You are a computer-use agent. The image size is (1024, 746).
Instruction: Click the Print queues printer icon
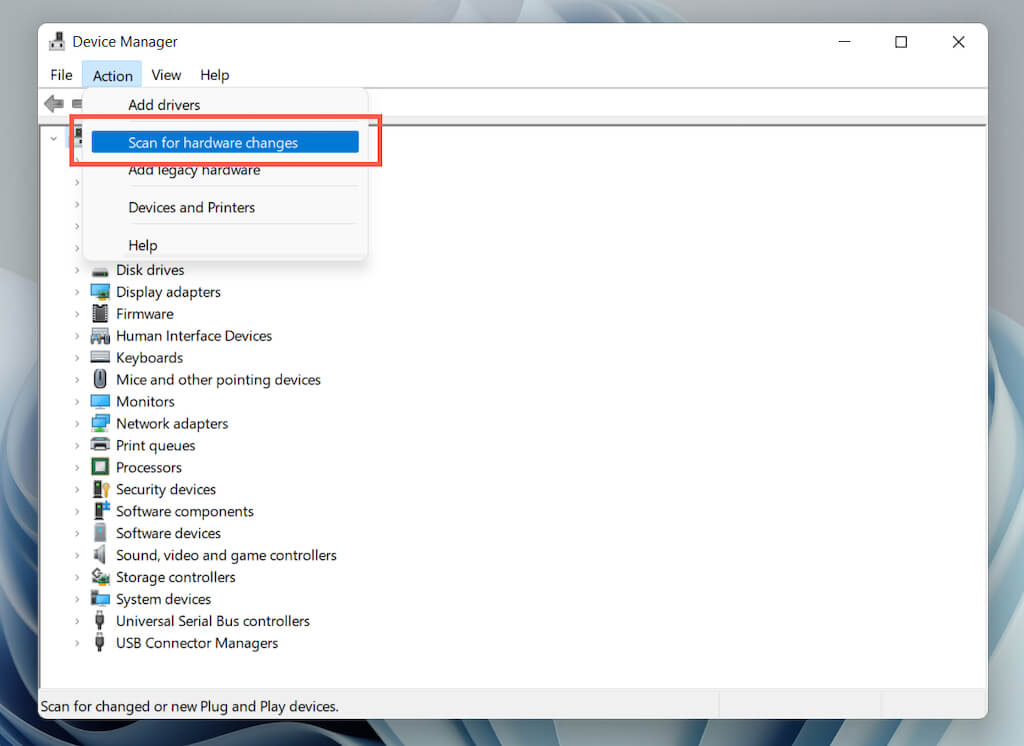[100, 445]
